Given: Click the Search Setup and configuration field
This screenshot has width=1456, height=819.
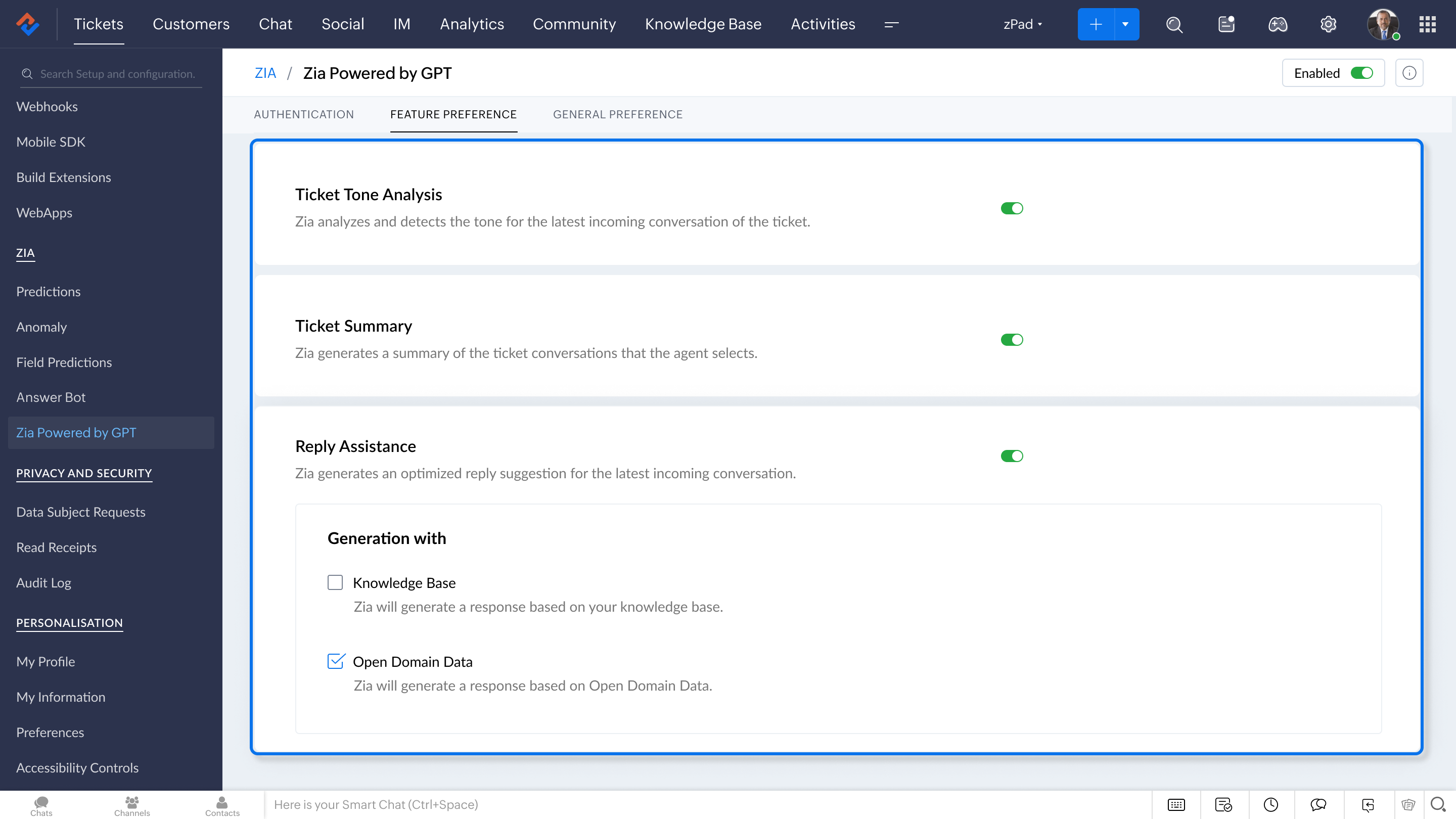Looking at the screenshot, I should 118,74.
